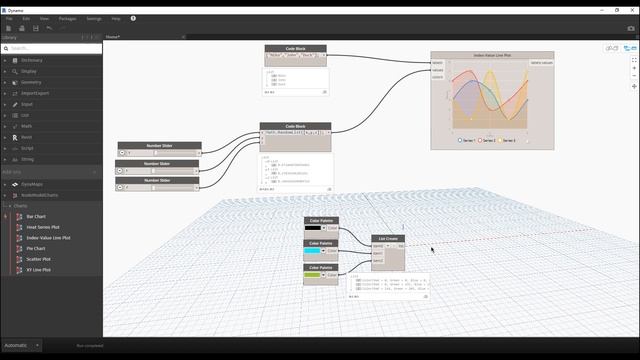The image size is (640, 360).
Task: Click the zoom out minus icon
Action: pos(634,76)
